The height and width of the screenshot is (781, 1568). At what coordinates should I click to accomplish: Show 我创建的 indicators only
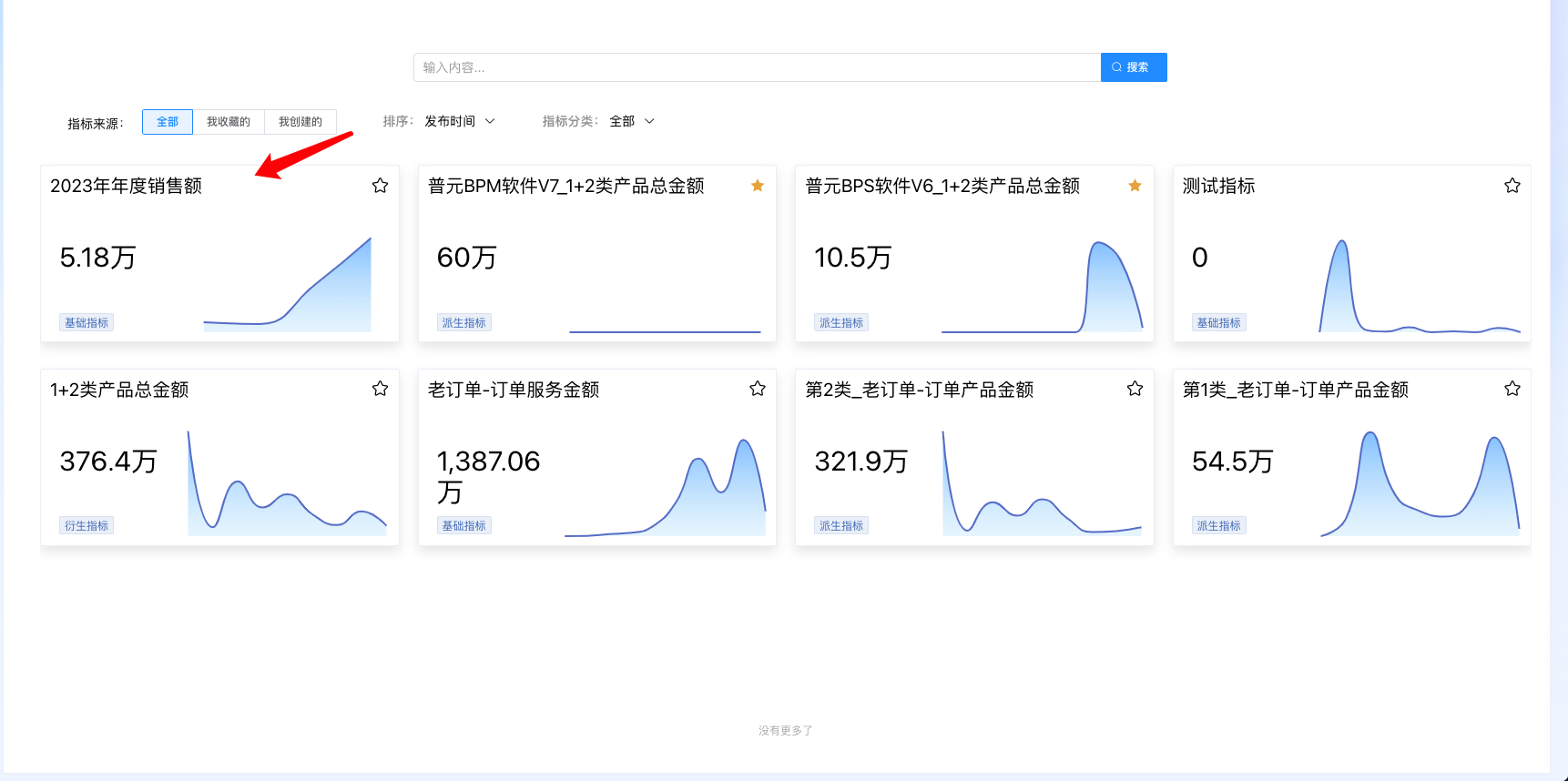300,122
